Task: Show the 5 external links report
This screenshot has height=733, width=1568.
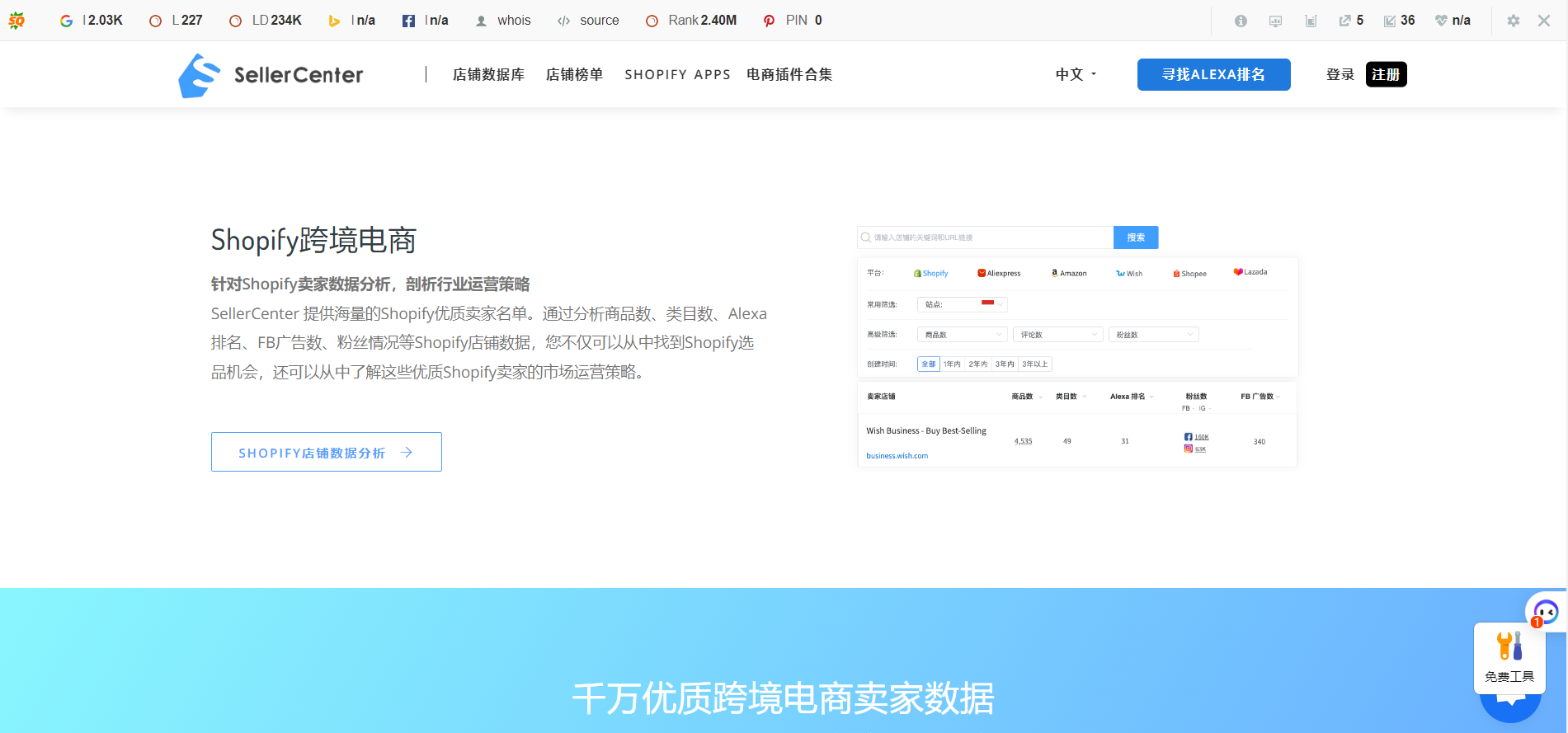Action: click(x=1351, y=21)
